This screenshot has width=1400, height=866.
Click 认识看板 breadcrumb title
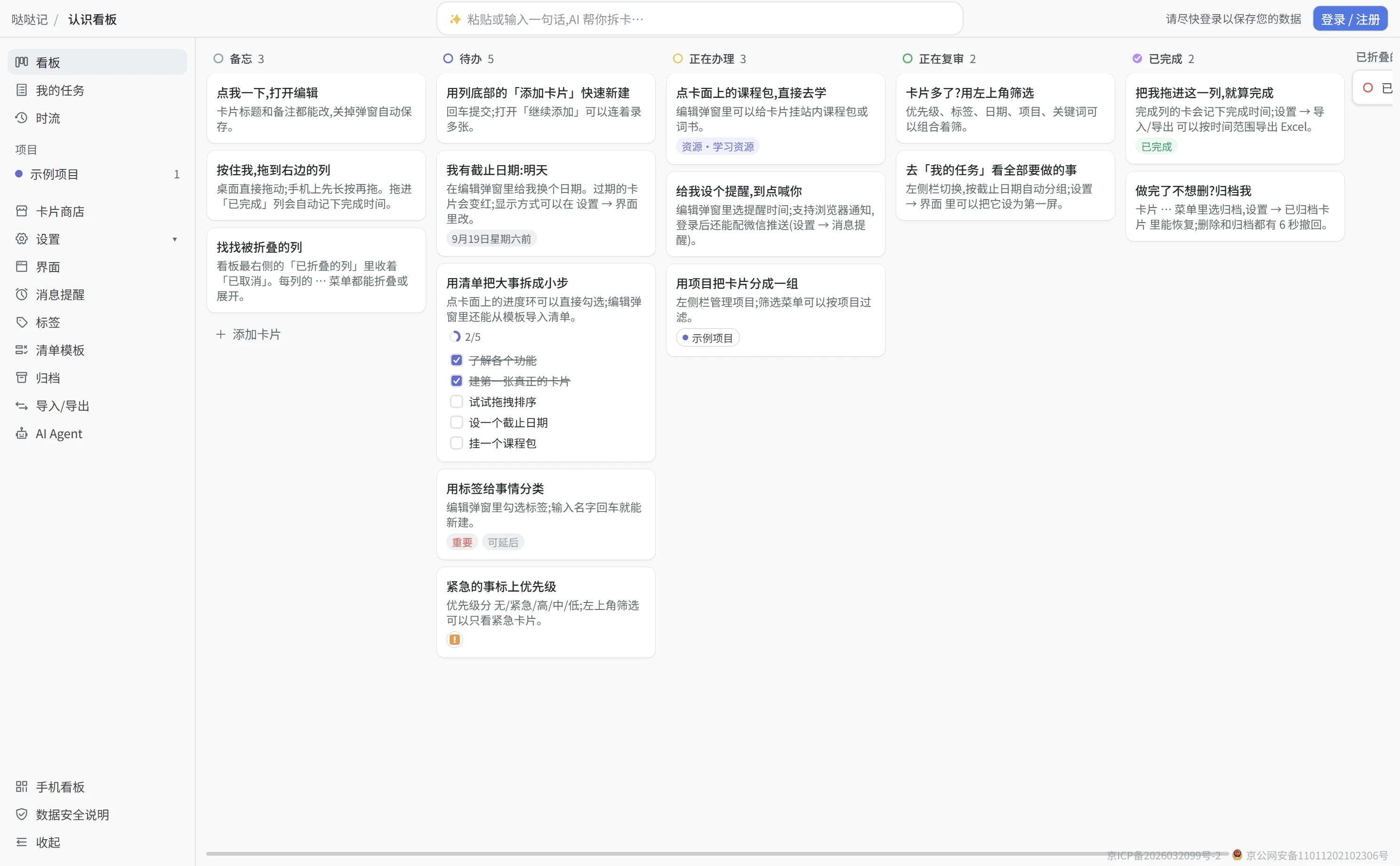(x=92, y=19)
